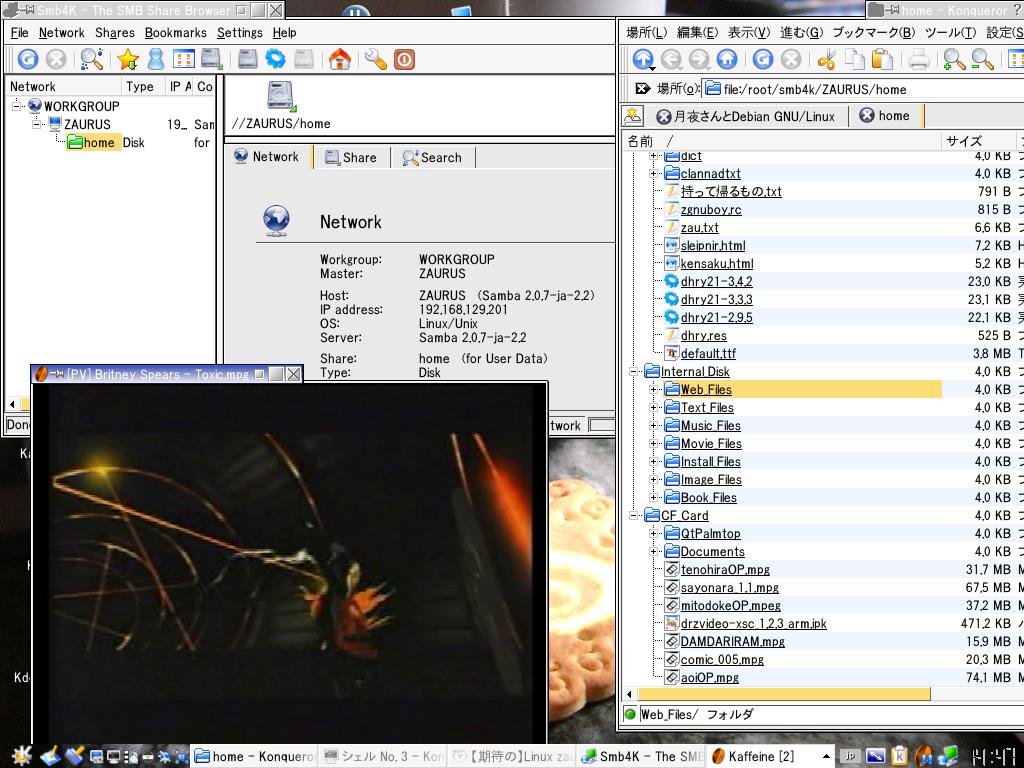Switch to home - Konqueror in the taskbar
Viewport: 1024px width, 768px height.
[254, 756]
